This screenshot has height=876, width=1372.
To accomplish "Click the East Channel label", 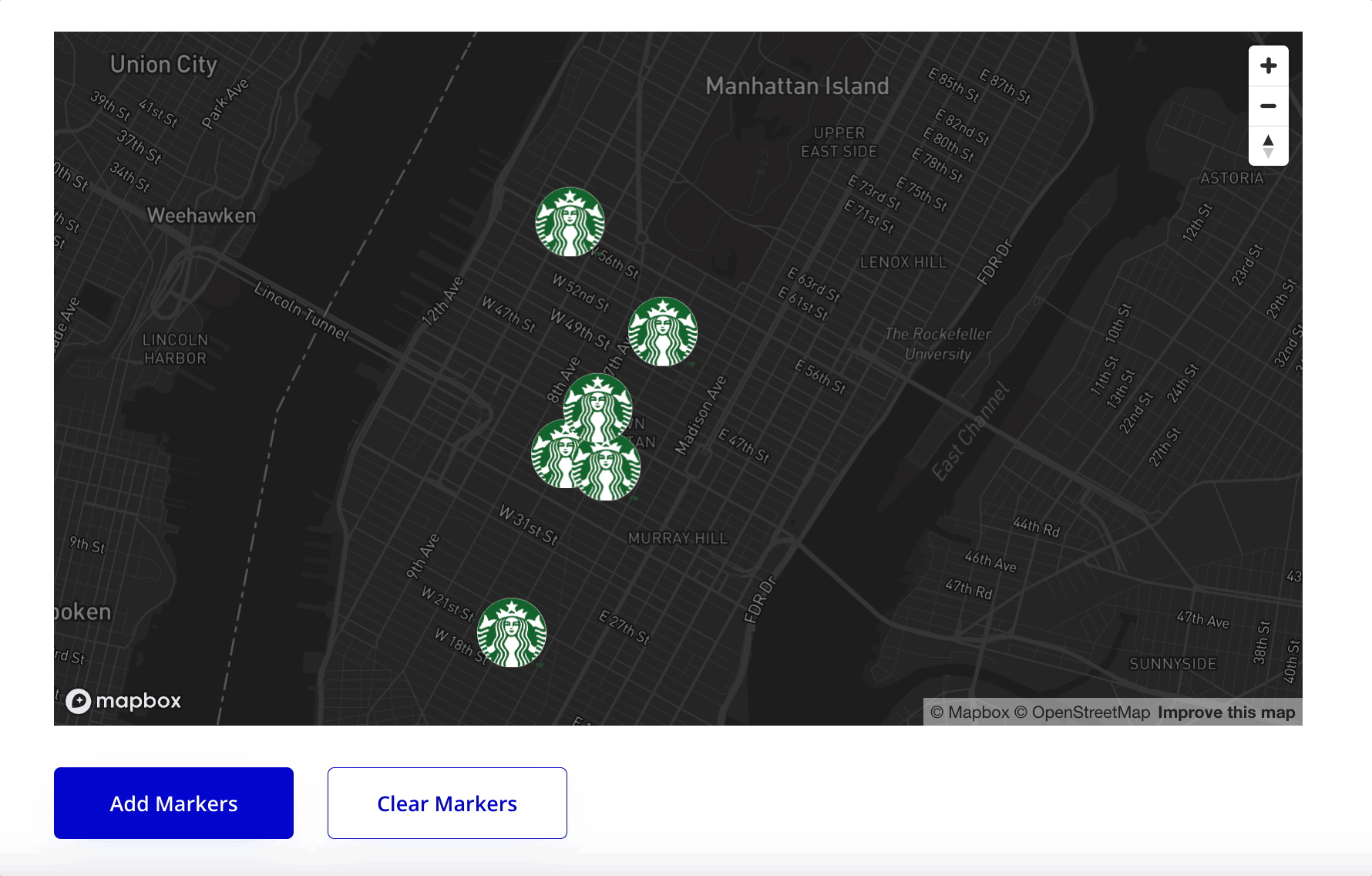I will tap(970, 431).
